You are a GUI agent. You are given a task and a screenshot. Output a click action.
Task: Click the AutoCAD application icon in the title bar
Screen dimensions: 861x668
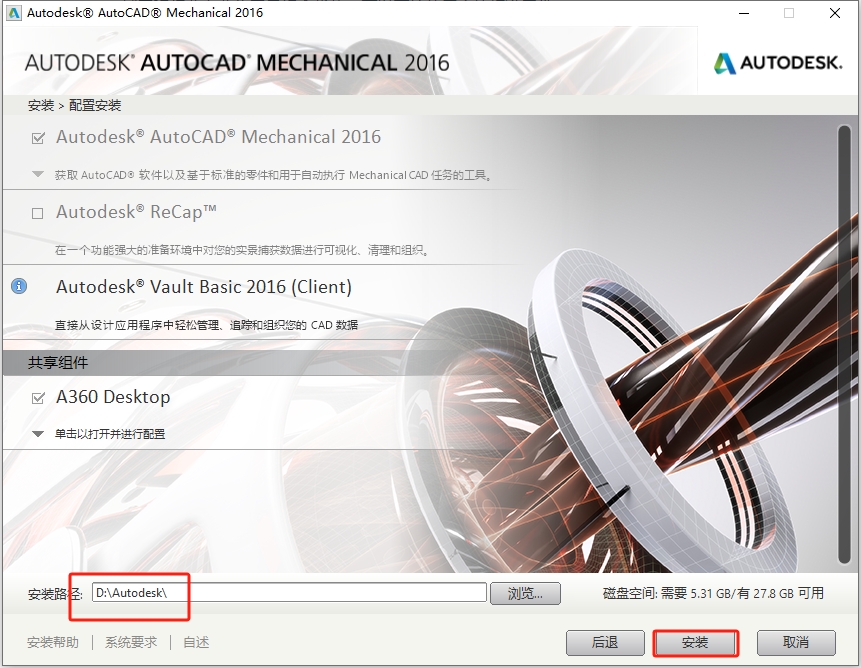coord(13,13)
